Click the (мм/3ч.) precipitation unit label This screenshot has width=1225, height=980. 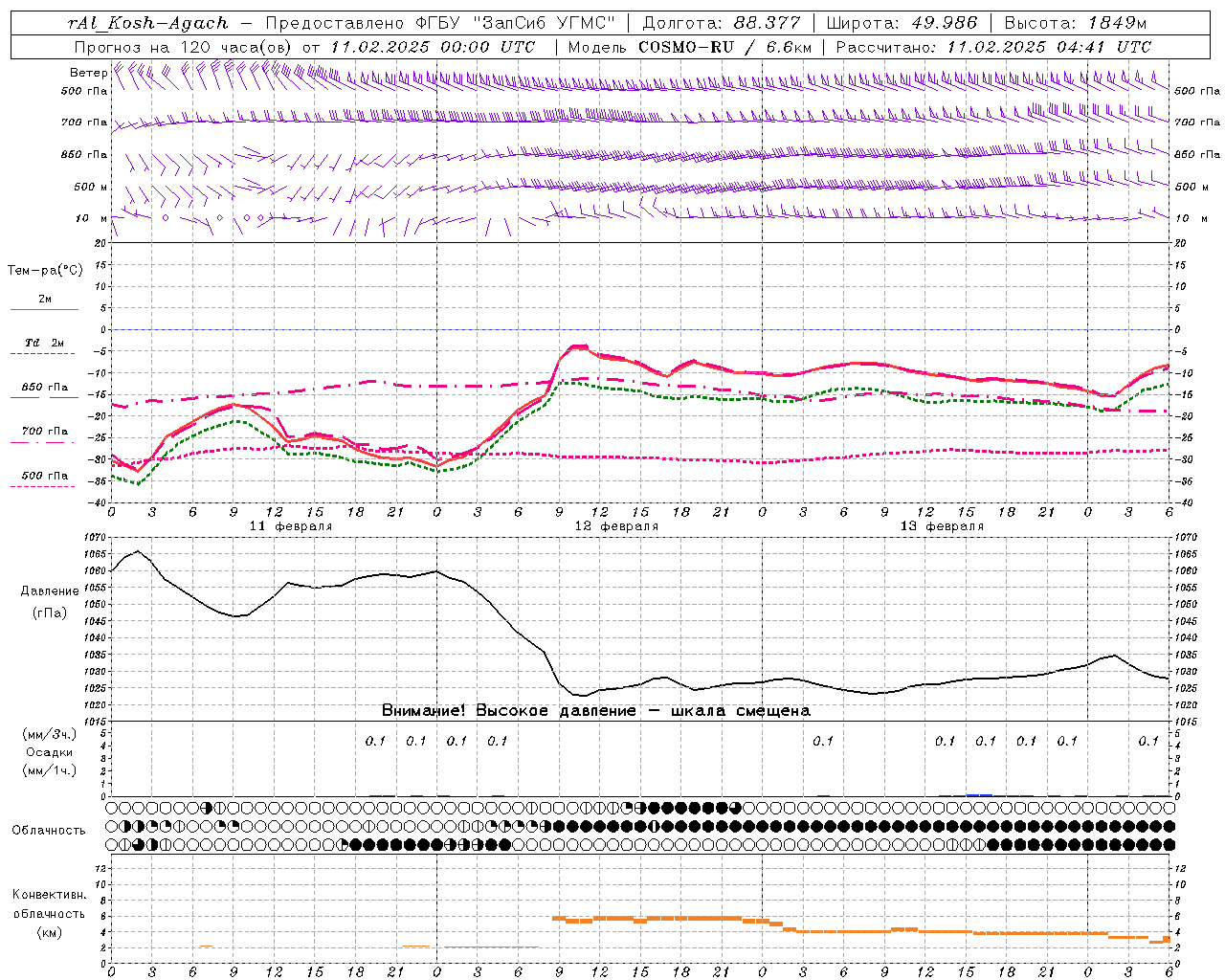click(x=50, y=734)
